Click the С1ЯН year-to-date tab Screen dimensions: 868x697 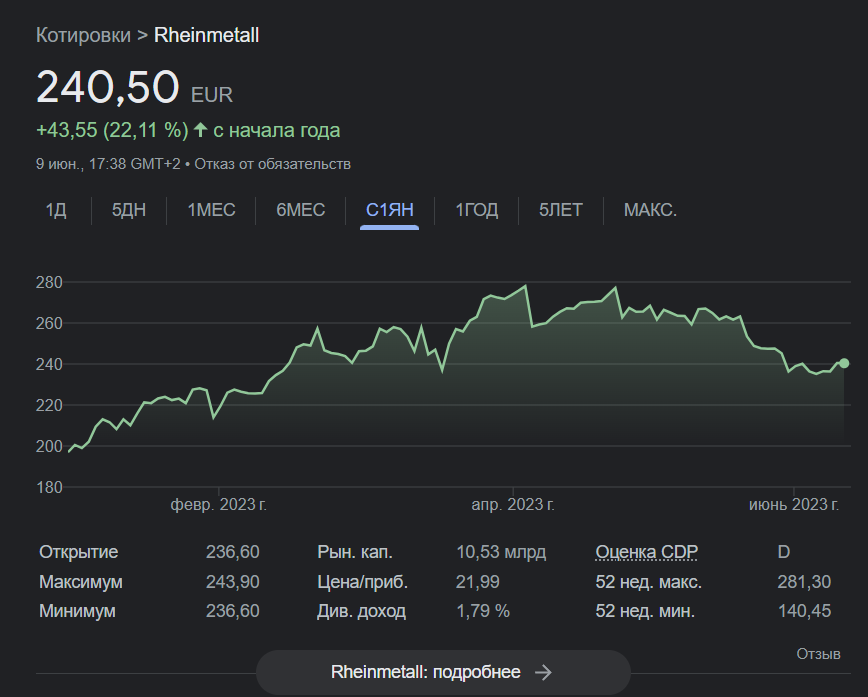(x=390, y=210)
